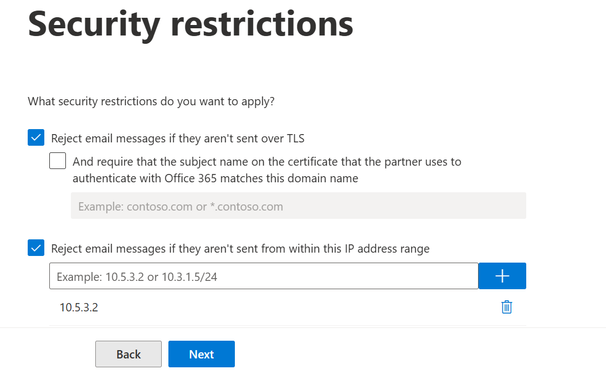
Task: Delete the 10.5.3.2 entry with trash icon
Action: coord(506,307)
